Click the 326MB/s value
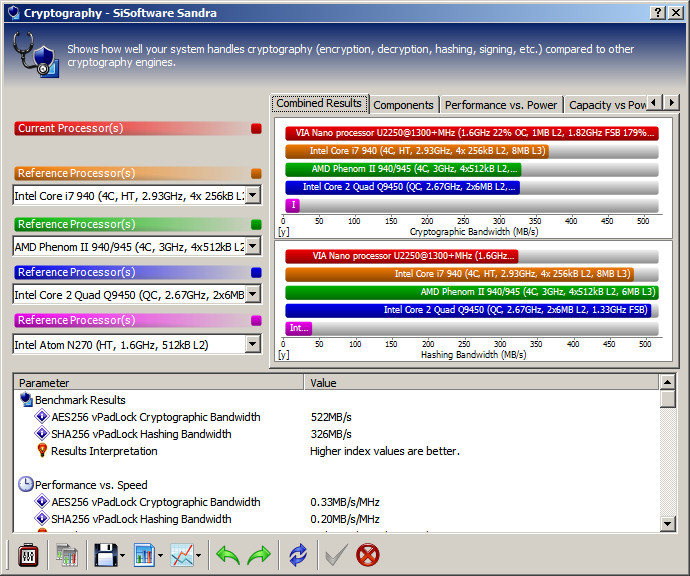 pos(331,434)
